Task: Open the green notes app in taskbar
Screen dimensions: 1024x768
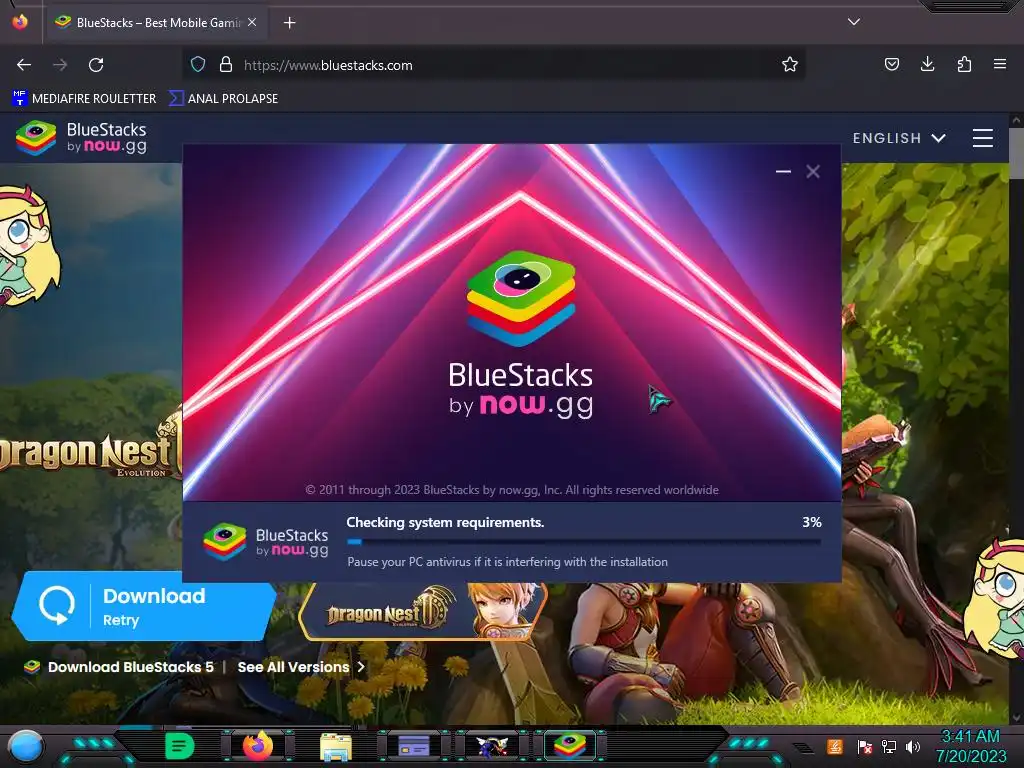Action: coord(180,746)
